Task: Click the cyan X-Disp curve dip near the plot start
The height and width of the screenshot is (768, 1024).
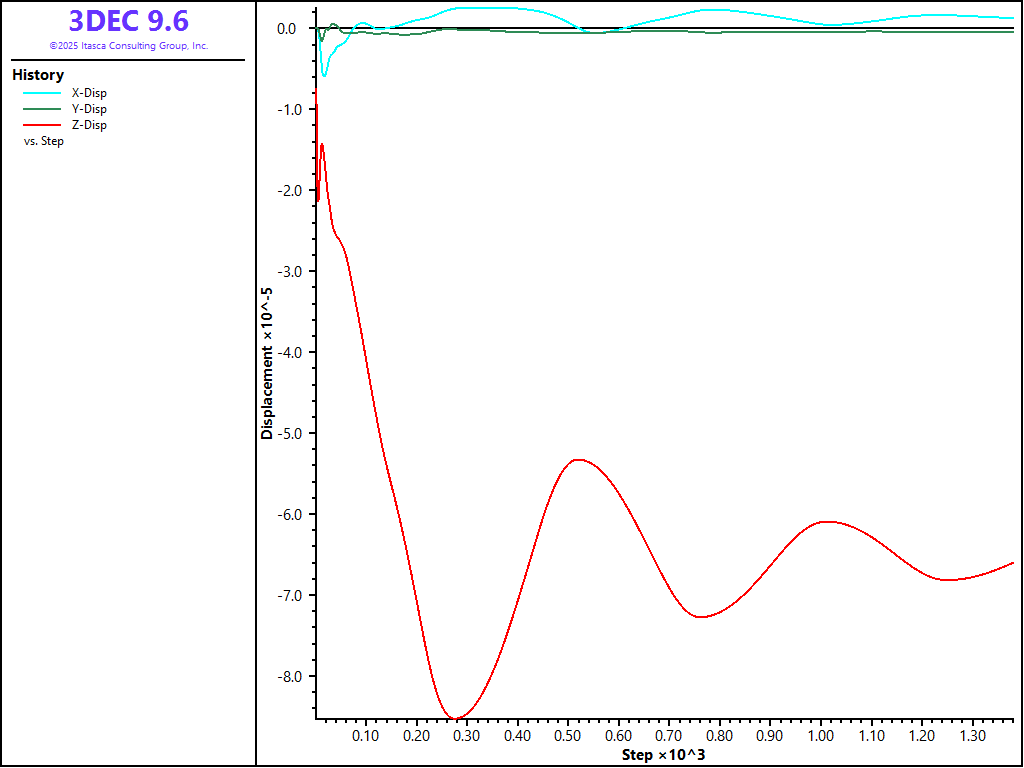Action: pos(324,75)
